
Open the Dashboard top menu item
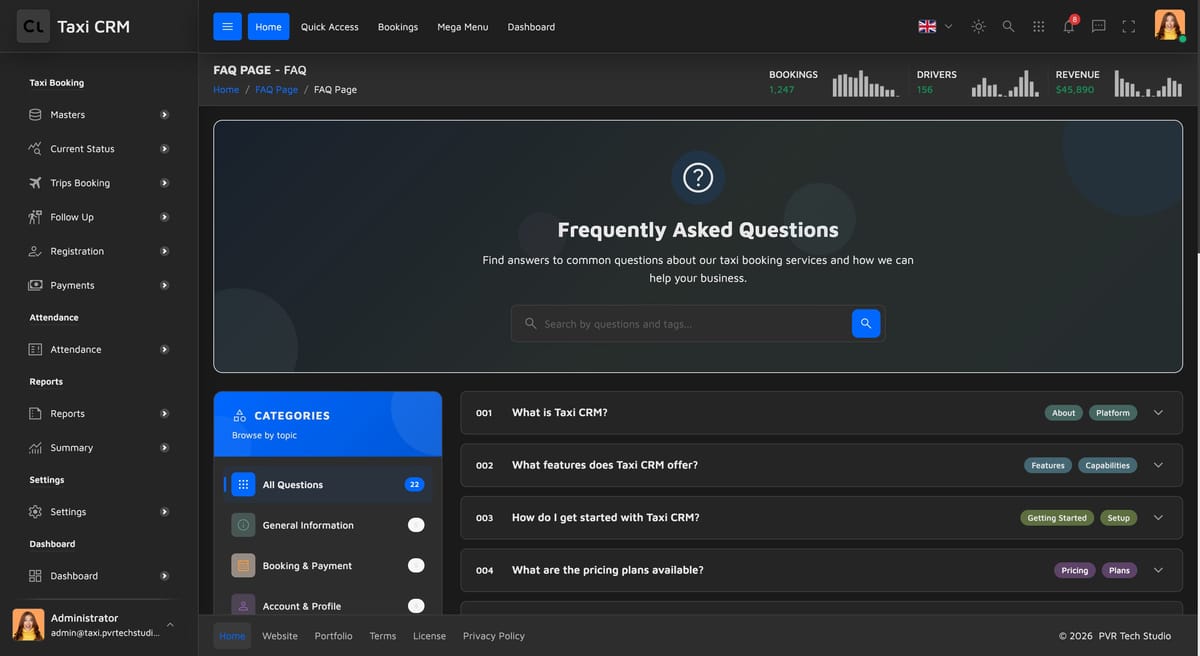point(531,27)
